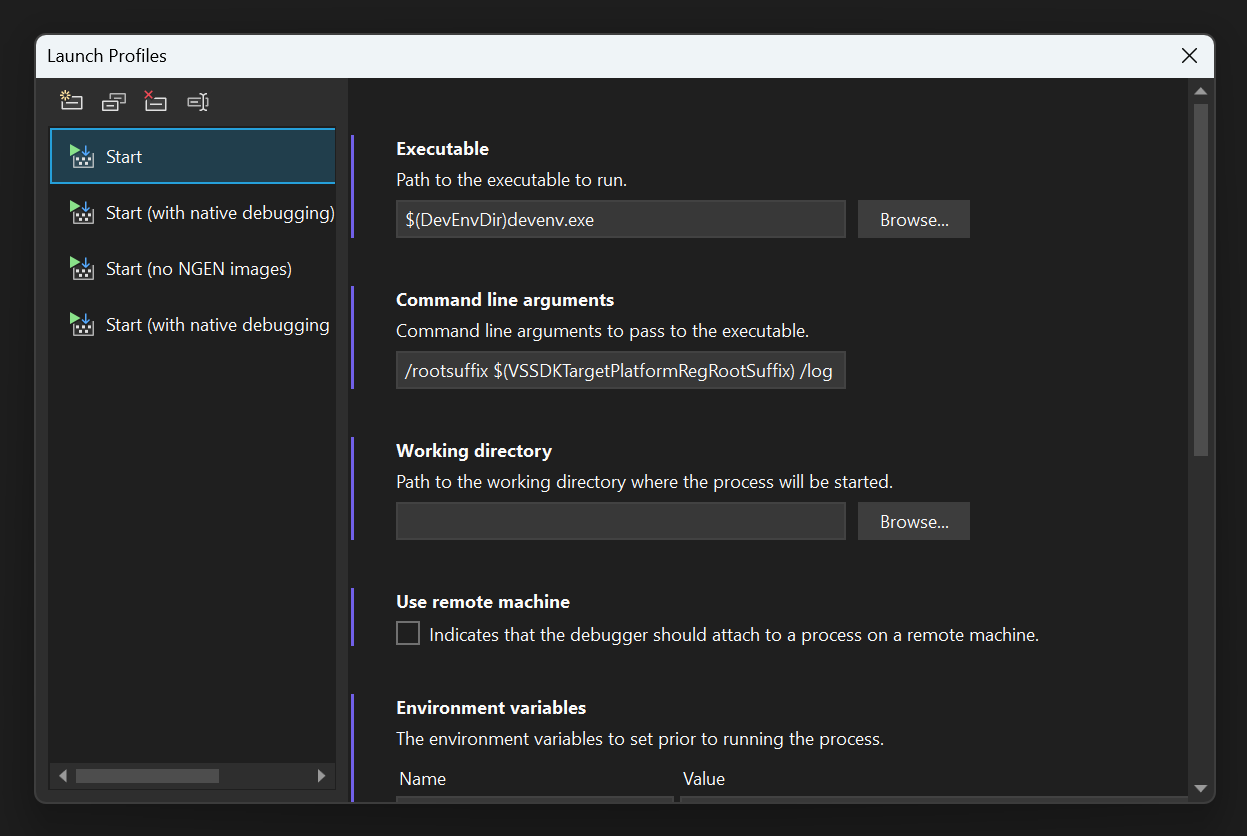
Task: Click the command line arguments field
Action: pyautogui.click(x=620, y=370)
